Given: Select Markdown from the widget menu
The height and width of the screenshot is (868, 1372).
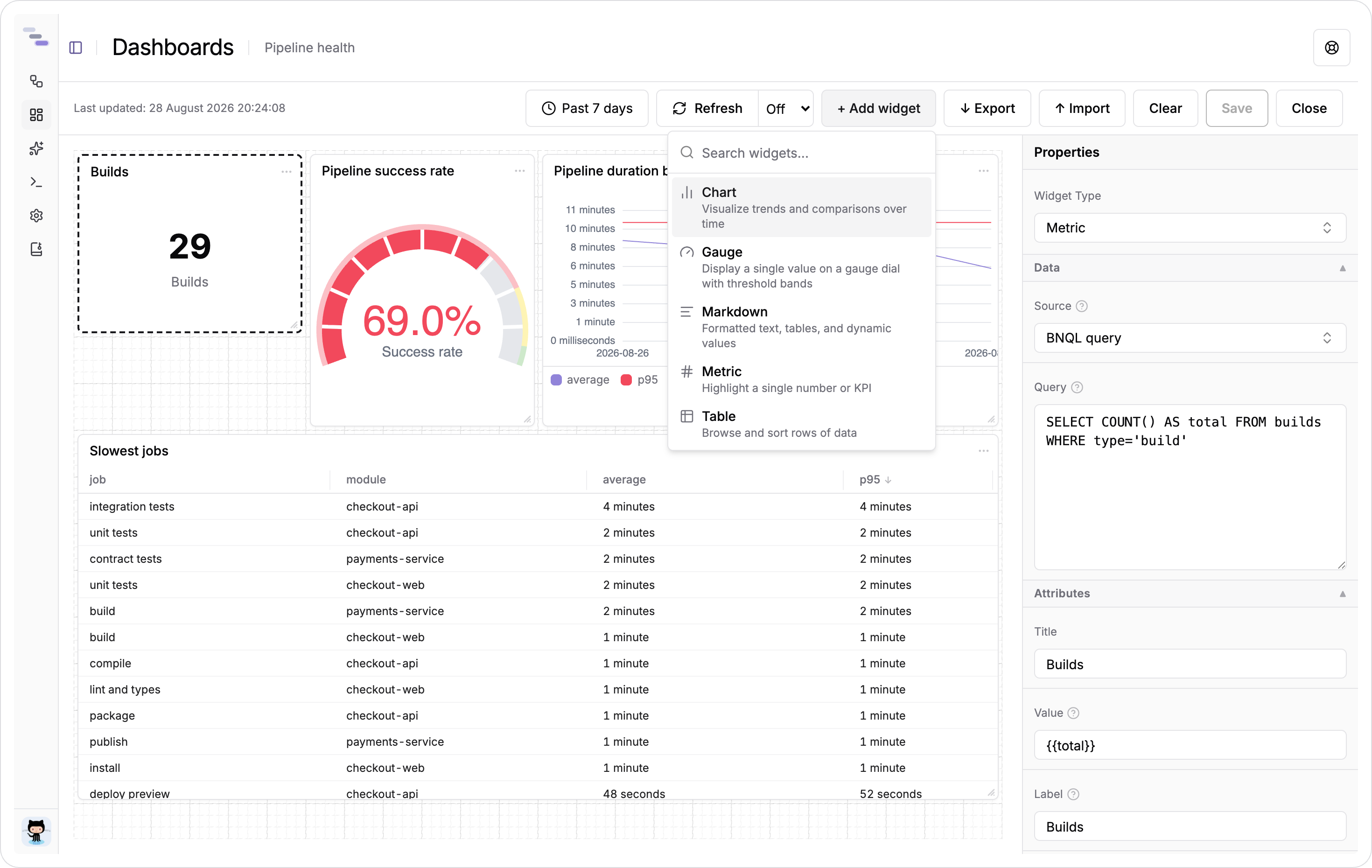Looking at the screenshot, I should (801, 327).
